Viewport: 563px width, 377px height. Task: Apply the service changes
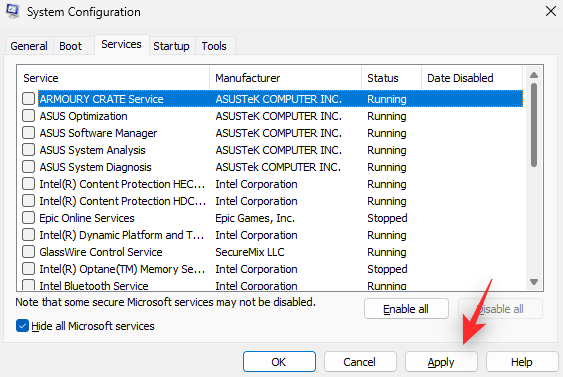441,362
